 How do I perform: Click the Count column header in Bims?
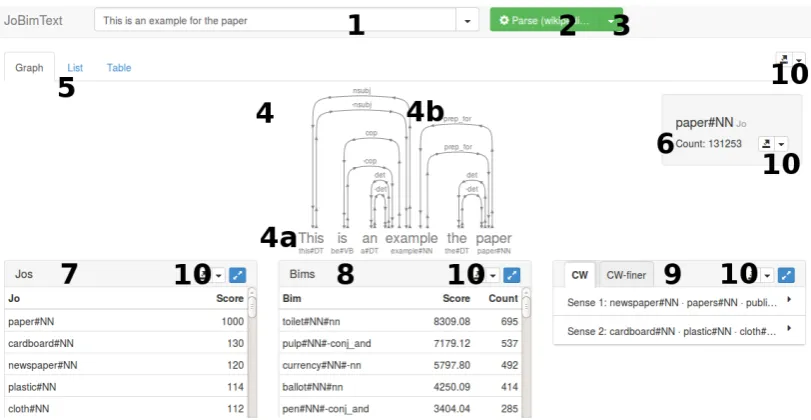(x=503, y=298)
